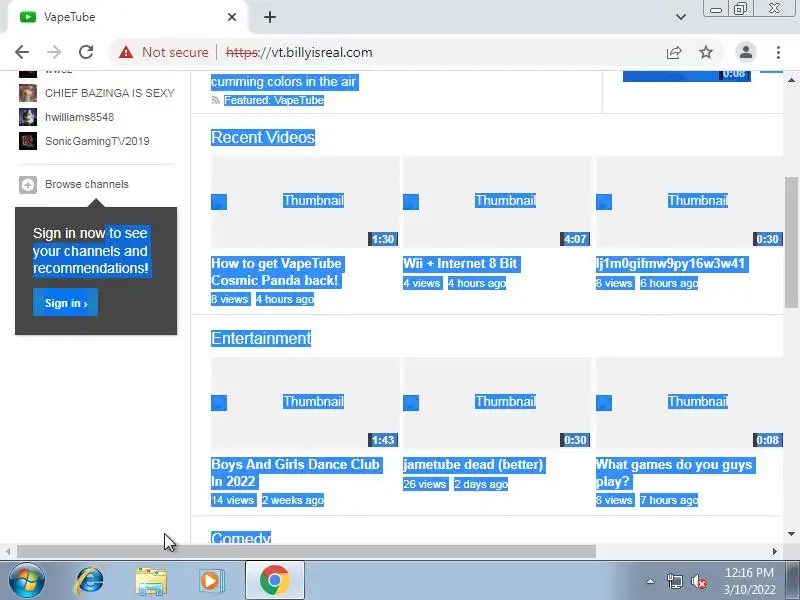The width and height of the screenshot is (800, 600).
Task: Click '26 views' under jametube dead
Action: (x=425, y=484)
